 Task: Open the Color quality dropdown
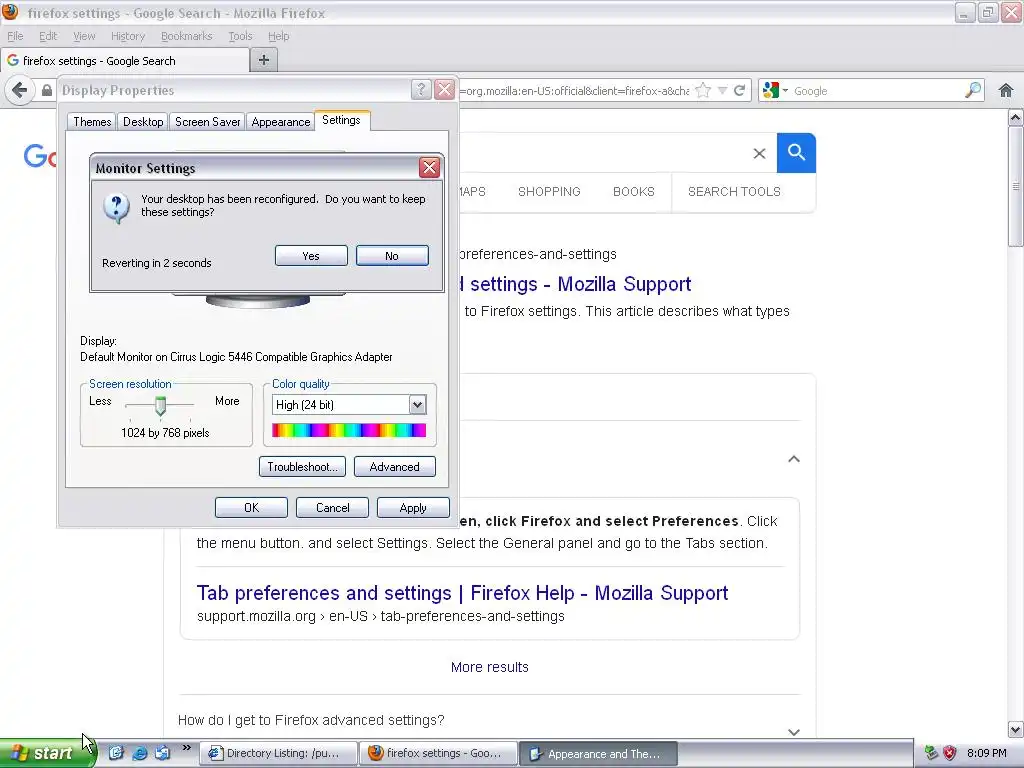click(x=417, y=405)
